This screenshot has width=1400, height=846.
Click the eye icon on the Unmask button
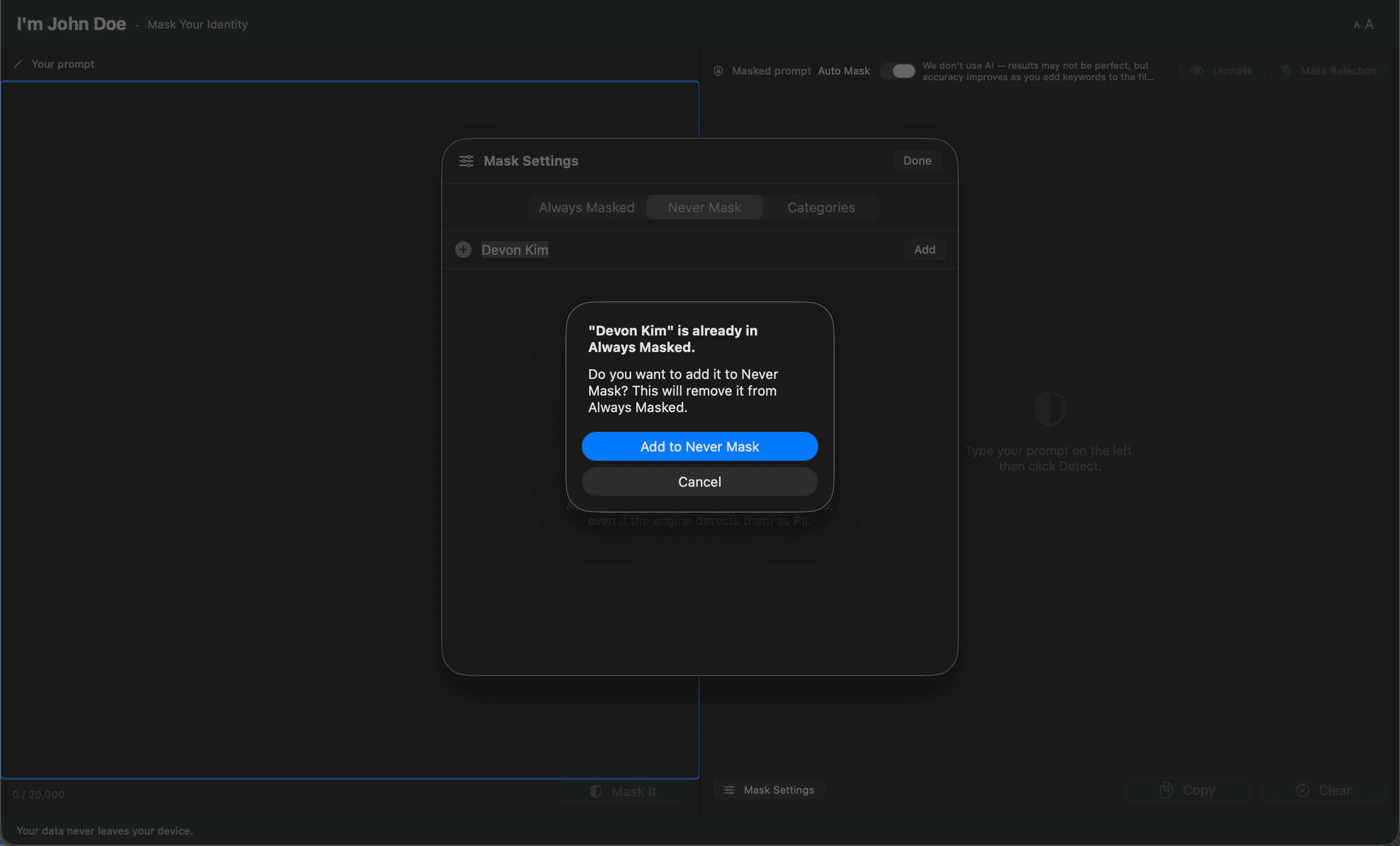click(1197, 70)
